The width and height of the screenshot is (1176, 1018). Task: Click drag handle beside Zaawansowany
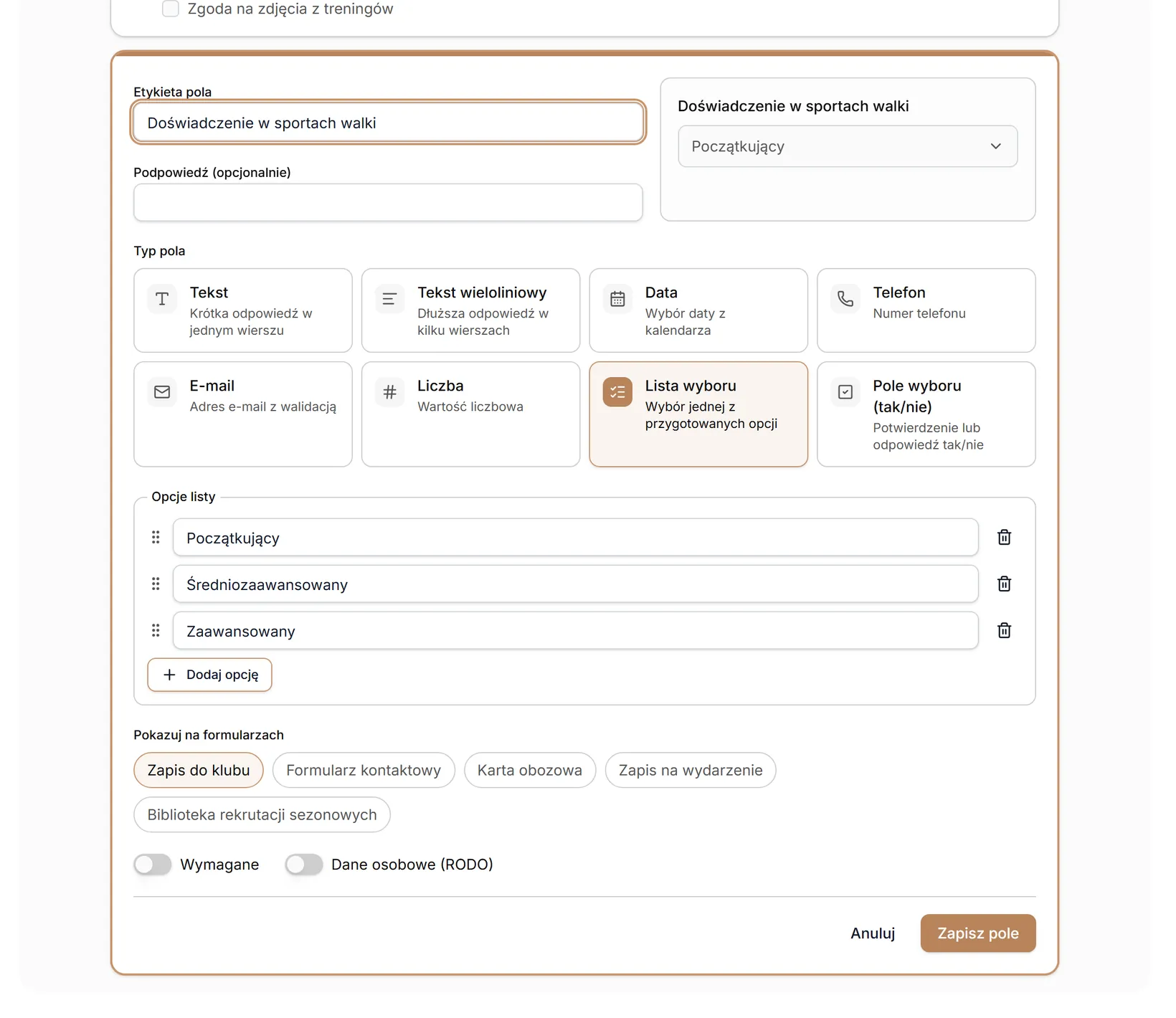pos(156,630)
